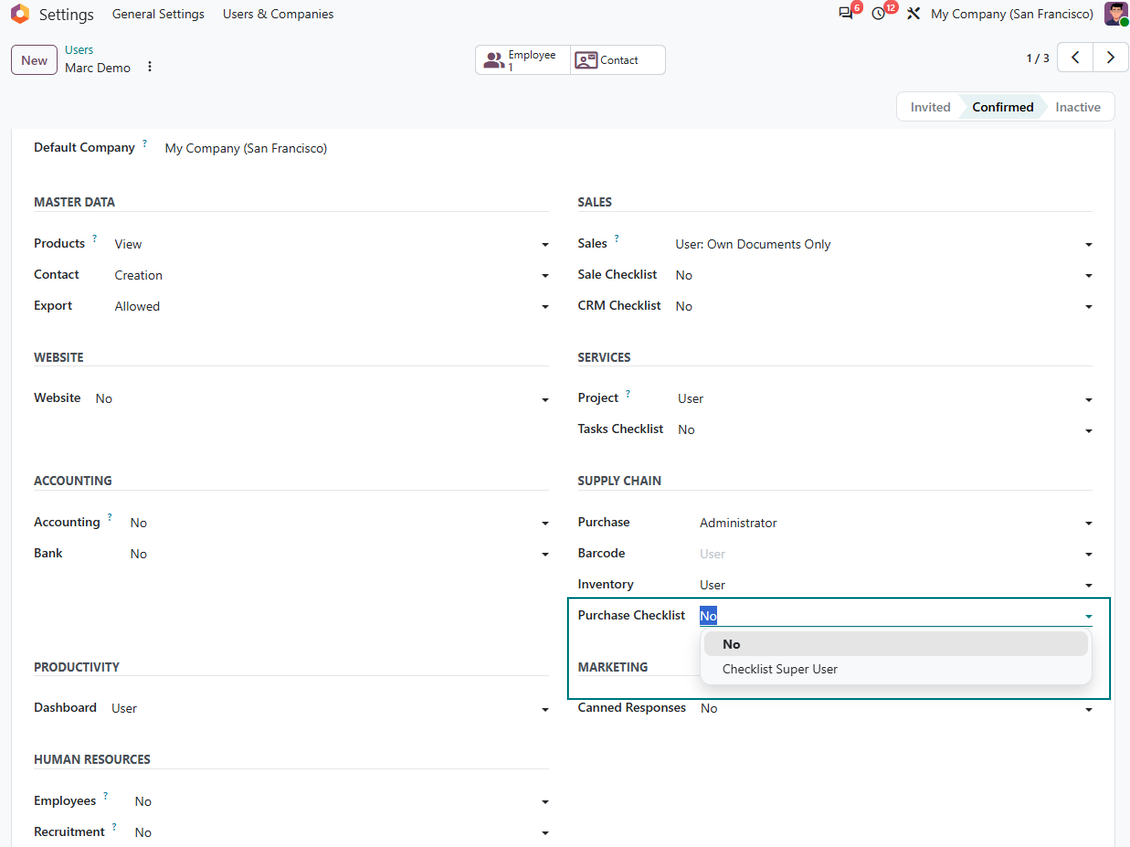
Task: Open the Dashboard access dropdown
Action: [329, 709]
